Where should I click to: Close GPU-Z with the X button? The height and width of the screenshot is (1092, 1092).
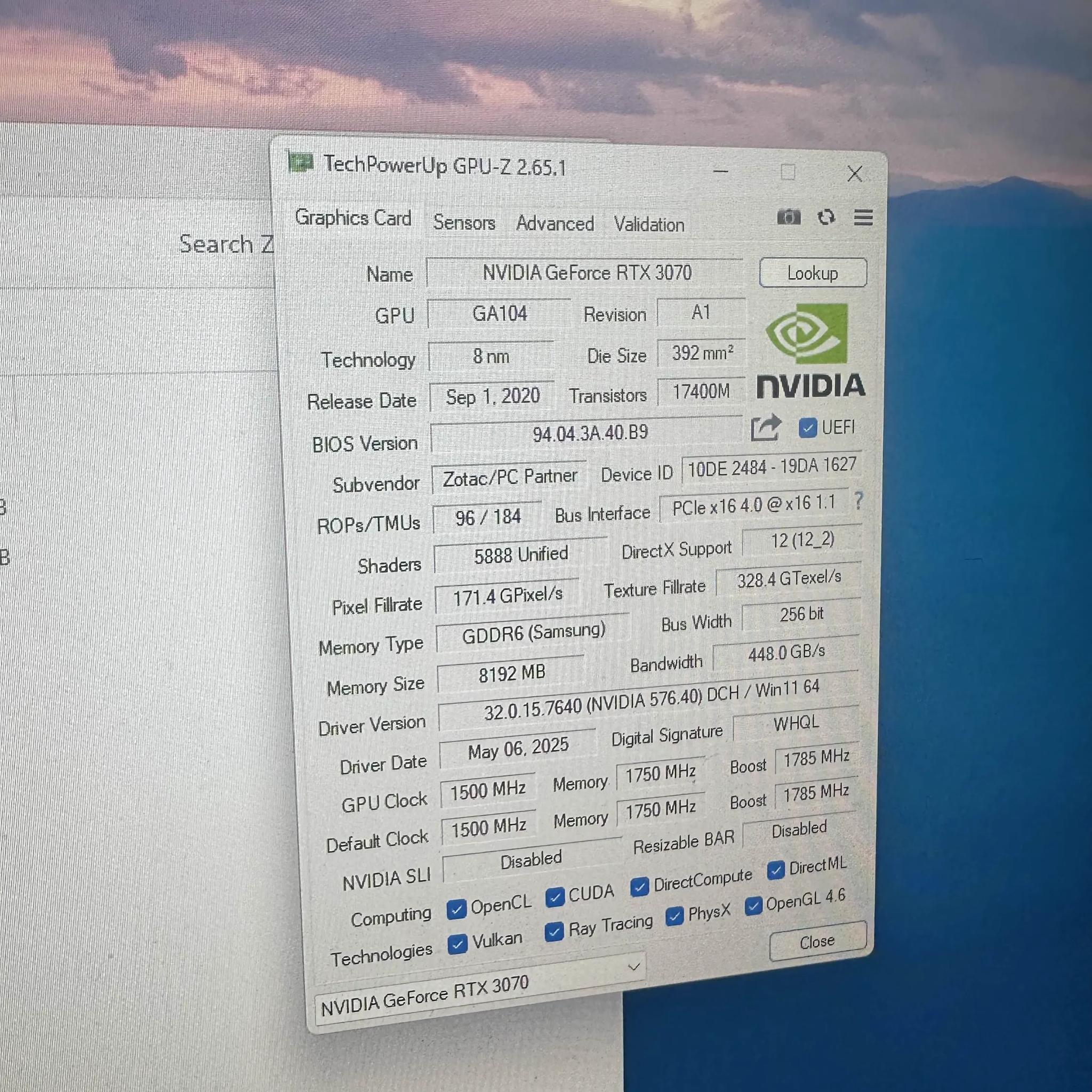click(x=855, y=173)
